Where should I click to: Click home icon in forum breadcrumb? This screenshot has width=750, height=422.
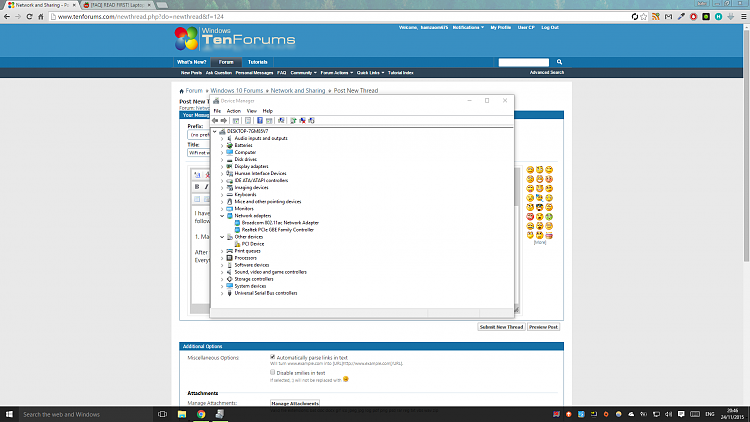(181, 91)
